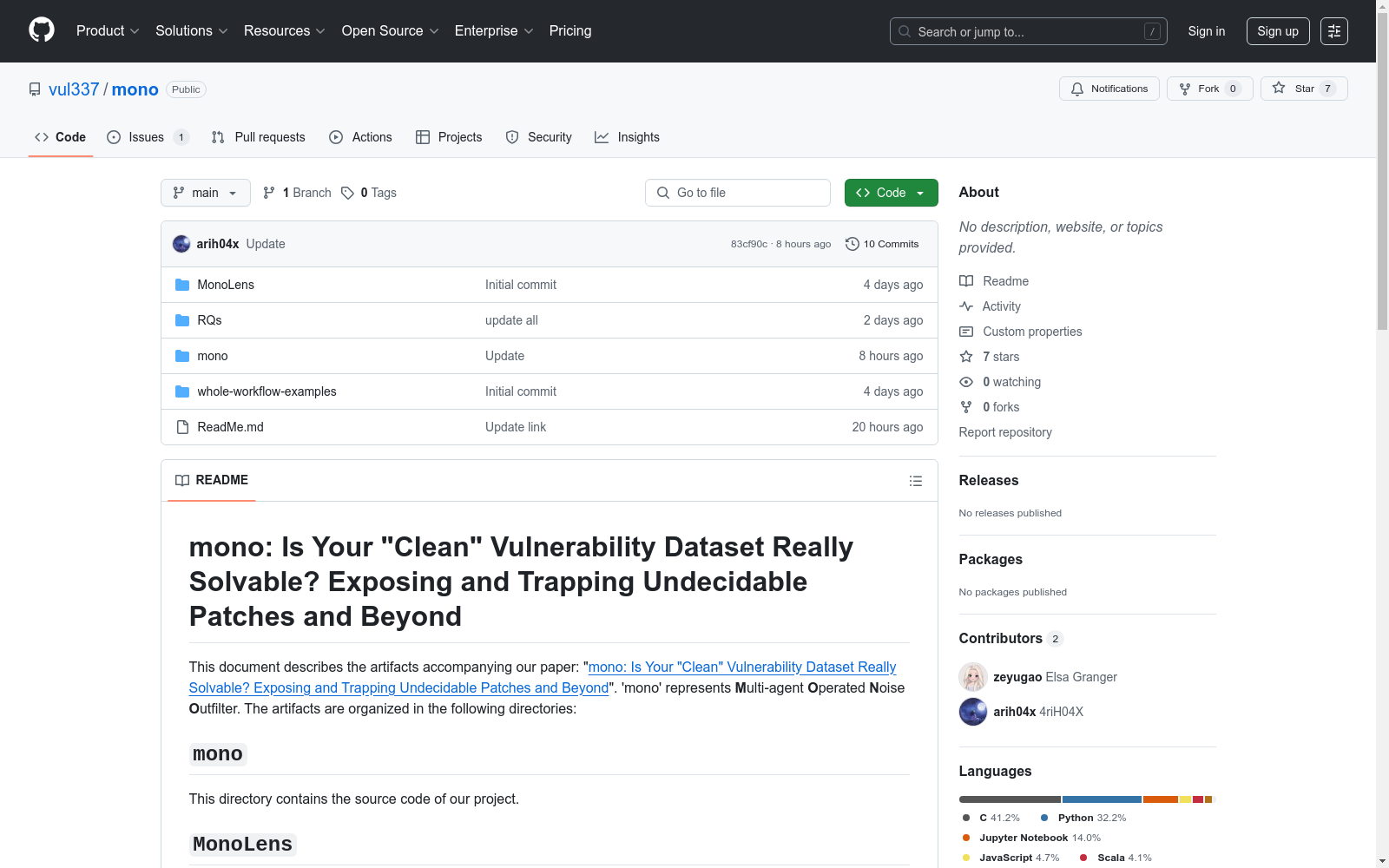Expand the Solutions menu
This screenshot has width=1389, height=868.
[192, 31]
